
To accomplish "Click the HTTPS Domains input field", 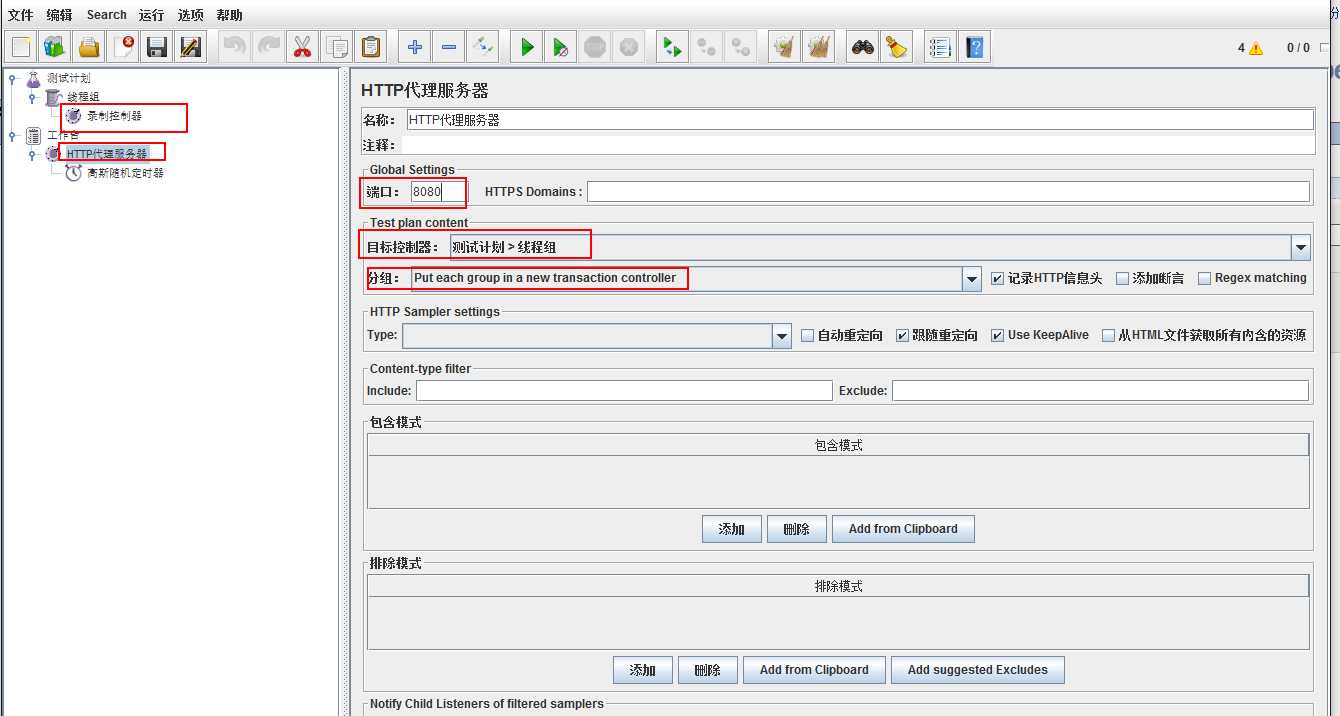I will tap(948, 191).
